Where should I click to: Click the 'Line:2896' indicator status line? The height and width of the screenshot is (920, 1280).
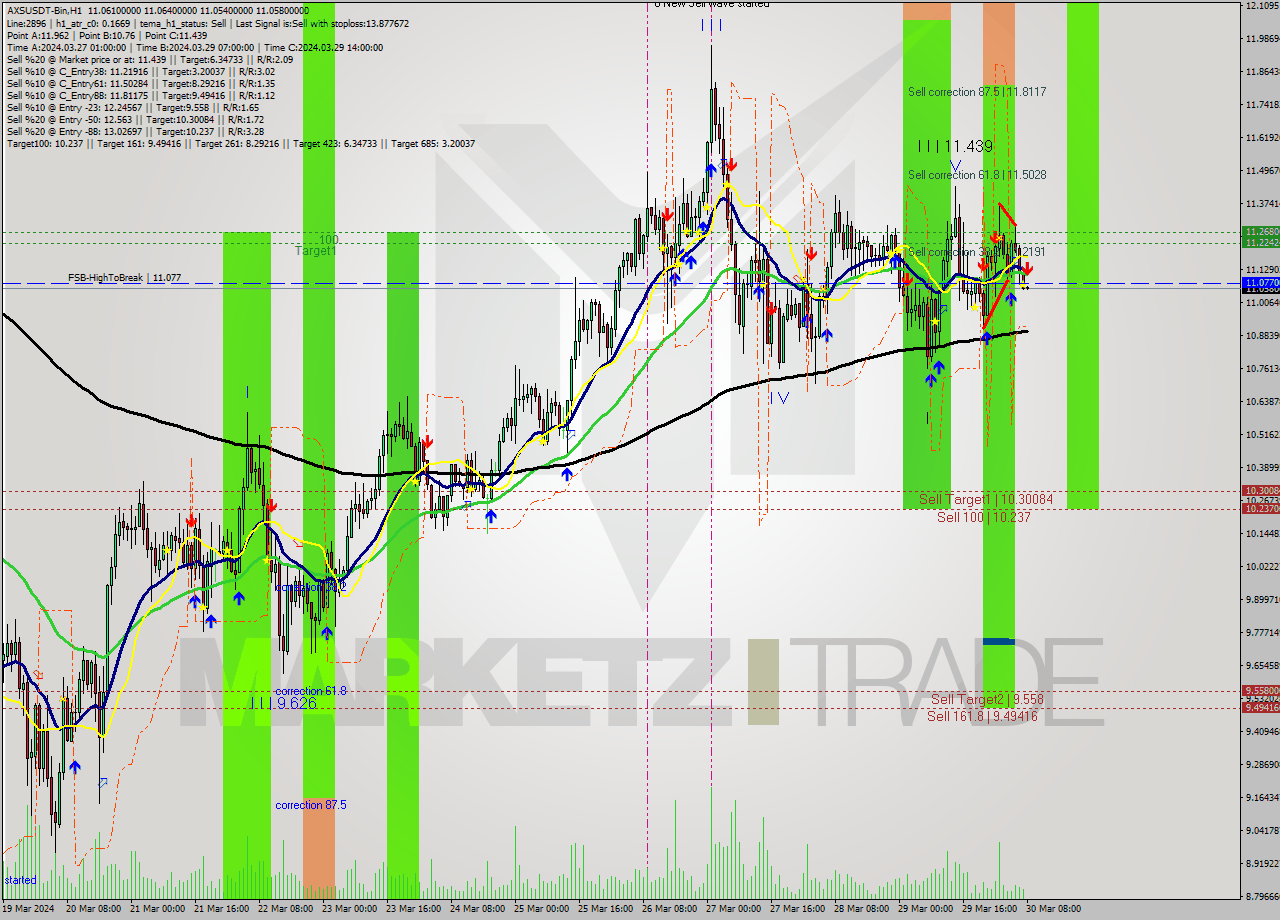[x=207, y=23]
